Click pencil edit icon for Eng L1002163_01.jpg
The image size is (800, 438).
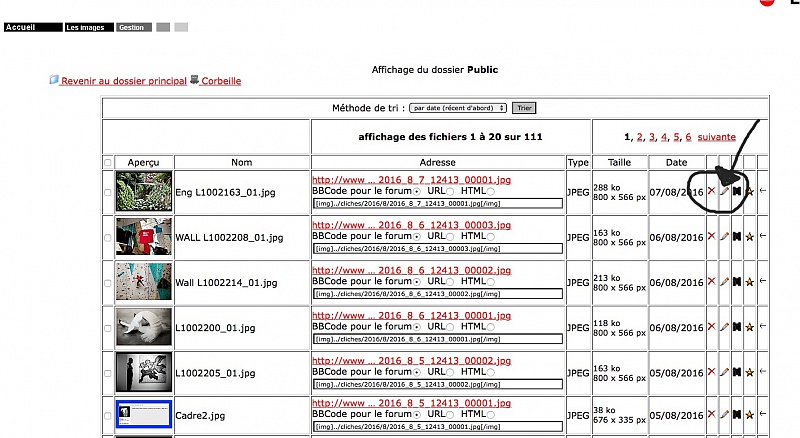coord(725,191)
